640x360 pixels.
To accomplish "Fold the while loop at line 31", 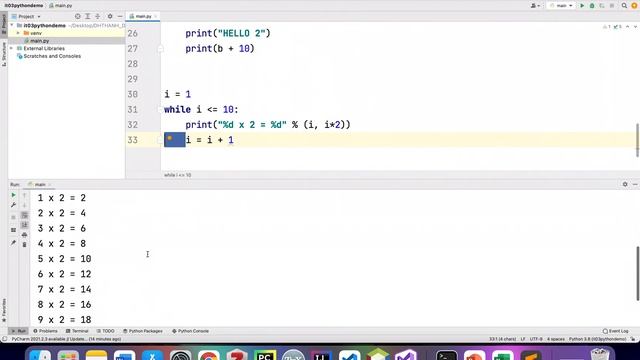I will click(160, 109).
